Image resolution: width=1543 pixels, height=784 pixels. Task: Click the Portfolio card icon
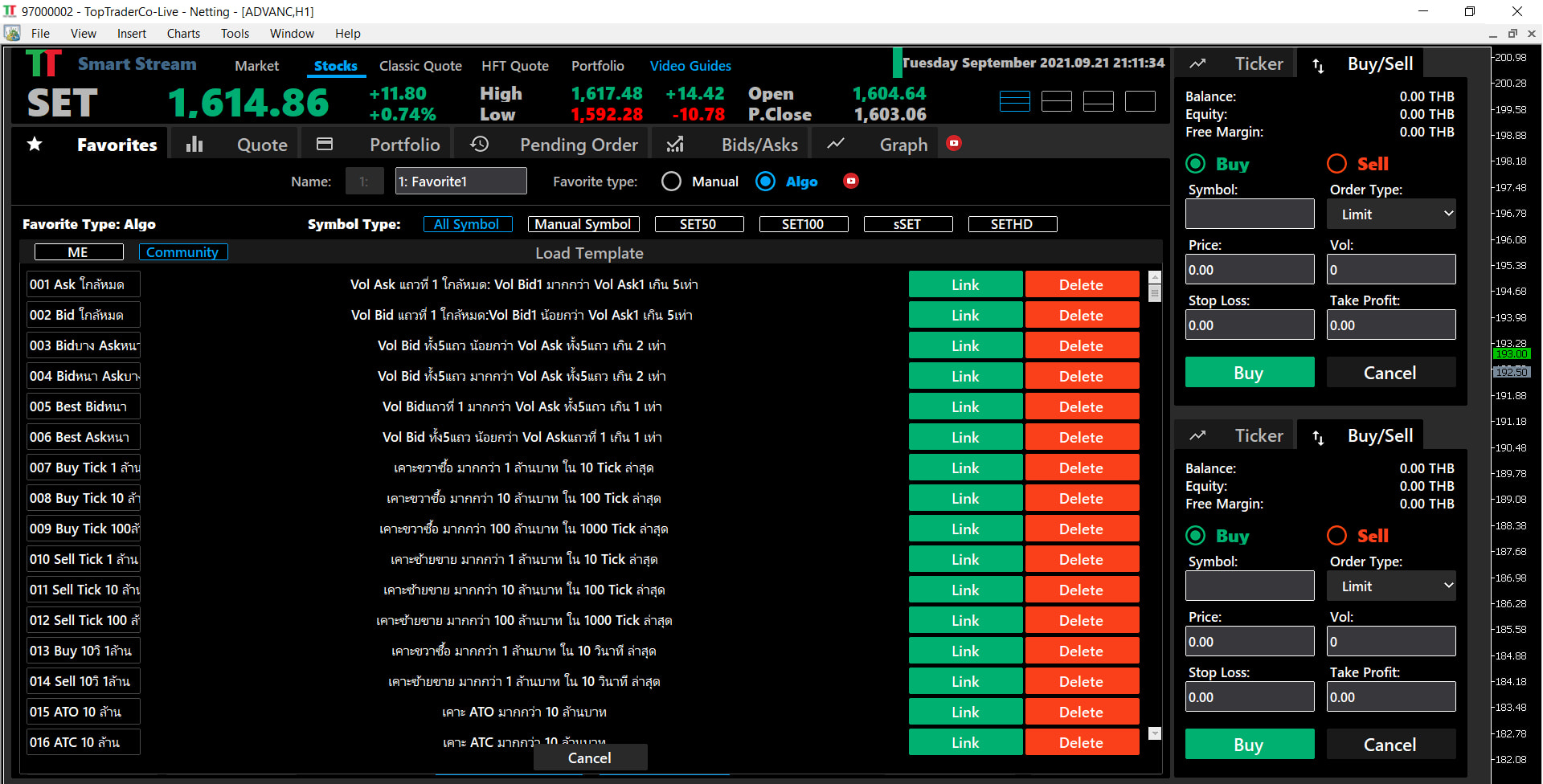[x=325, y=144]
